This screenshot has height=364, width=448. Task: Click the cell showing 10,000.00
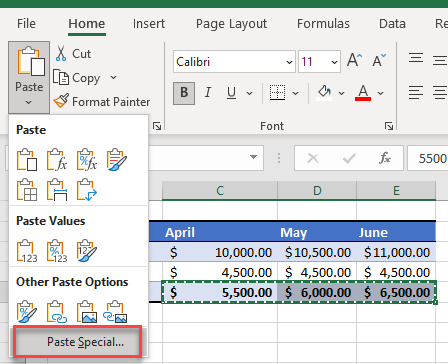click(x=220, y=252)
